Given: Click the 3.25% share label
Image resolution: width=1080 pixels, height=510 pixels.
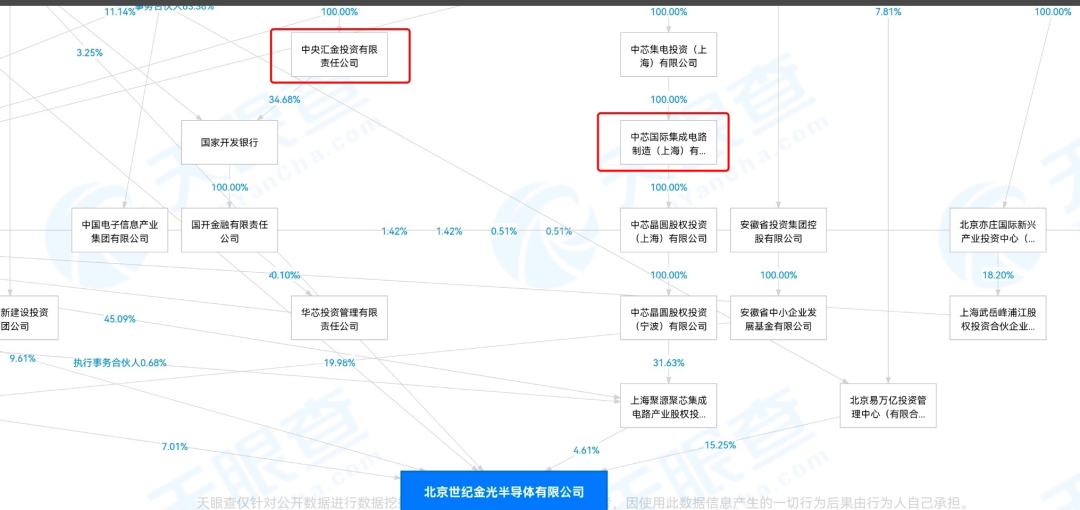Looking at the screenshot, I should coord(90,52).
